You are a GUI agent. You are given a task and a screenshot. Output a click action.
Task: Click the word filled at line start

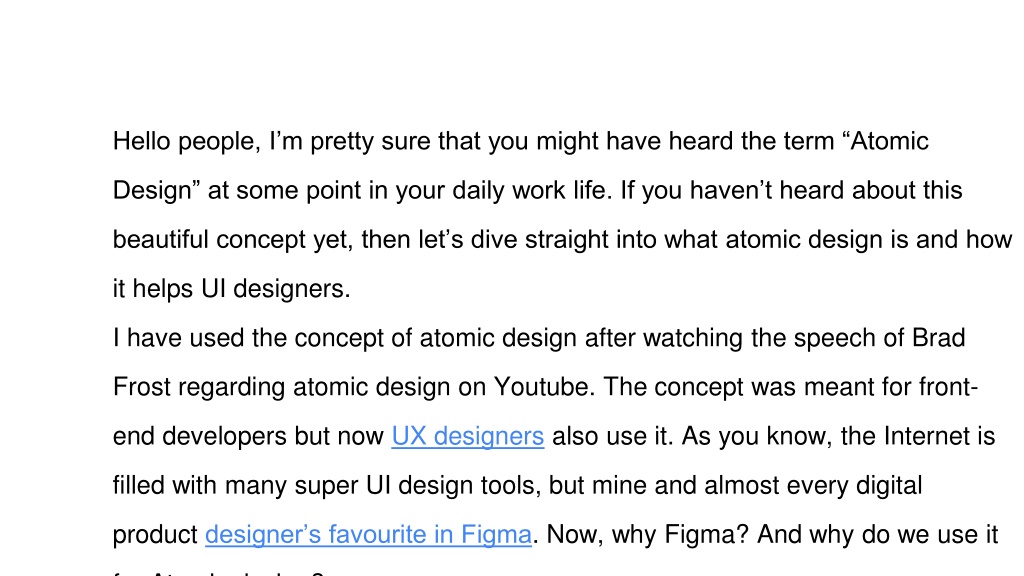138,485
